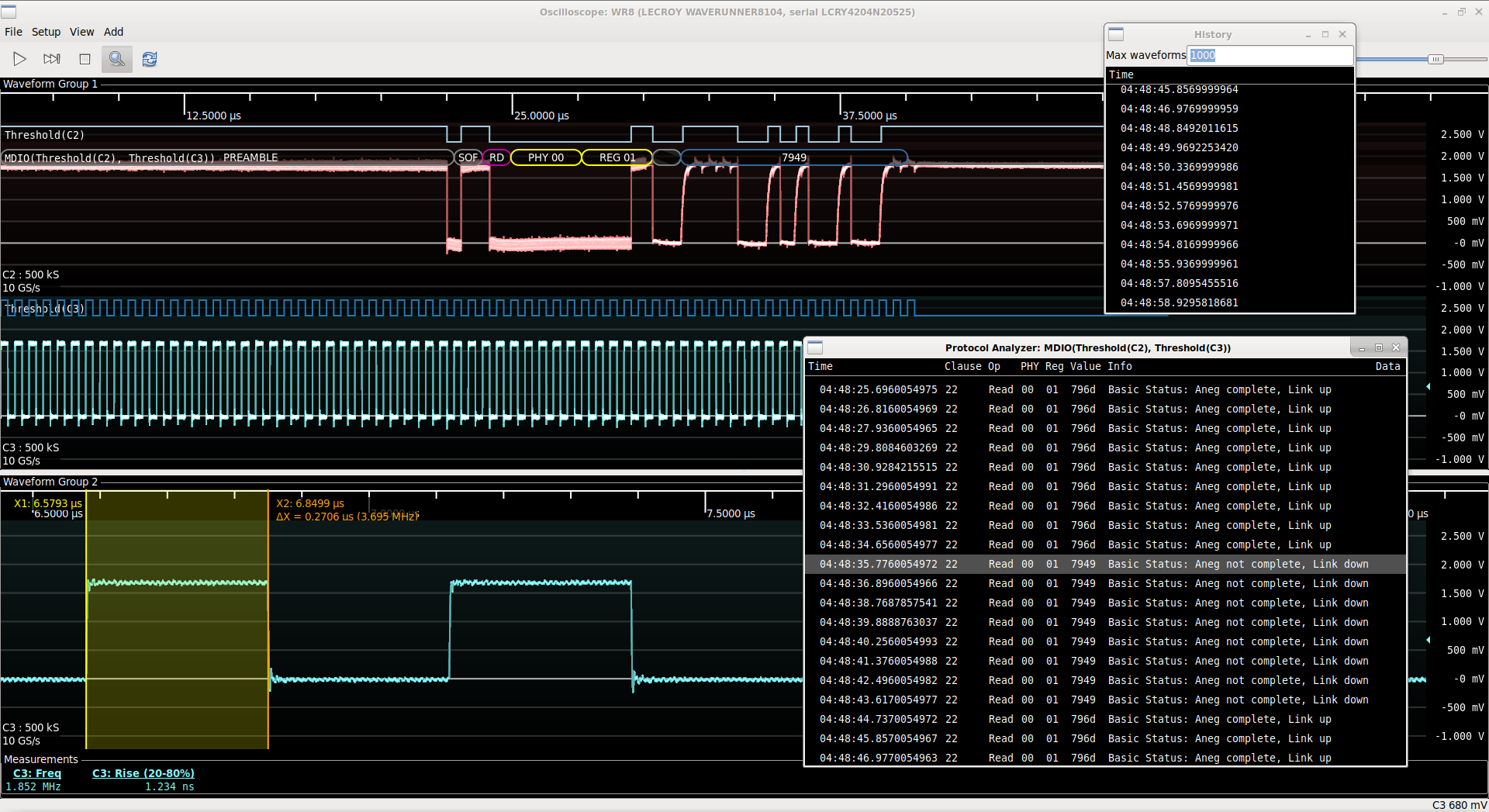Click the Max waveforms input field
1489x812 pixels.
1270,55
